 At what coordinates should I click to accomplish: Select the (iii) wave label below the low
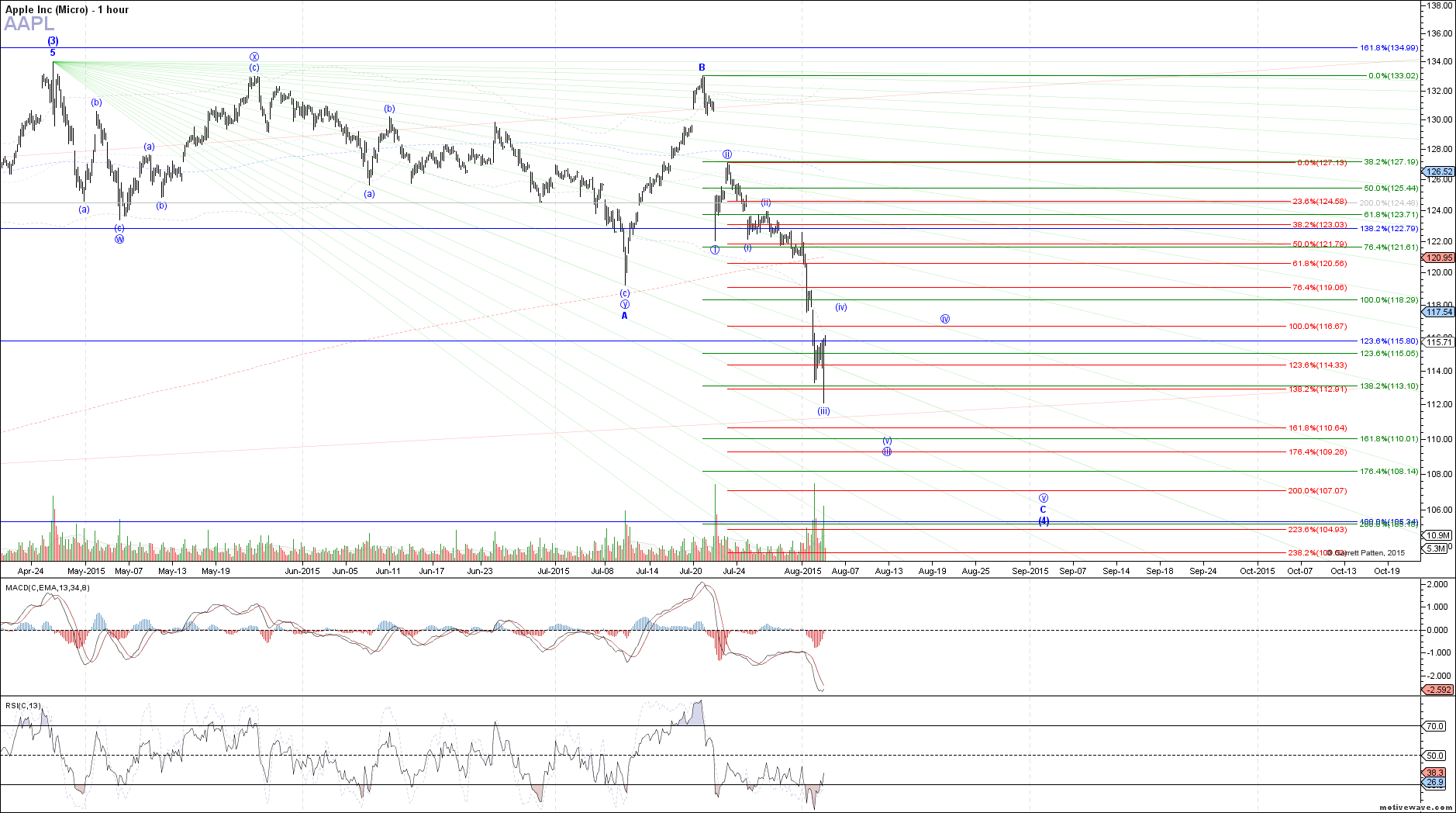pyautogui.click(x=823, y=411)
